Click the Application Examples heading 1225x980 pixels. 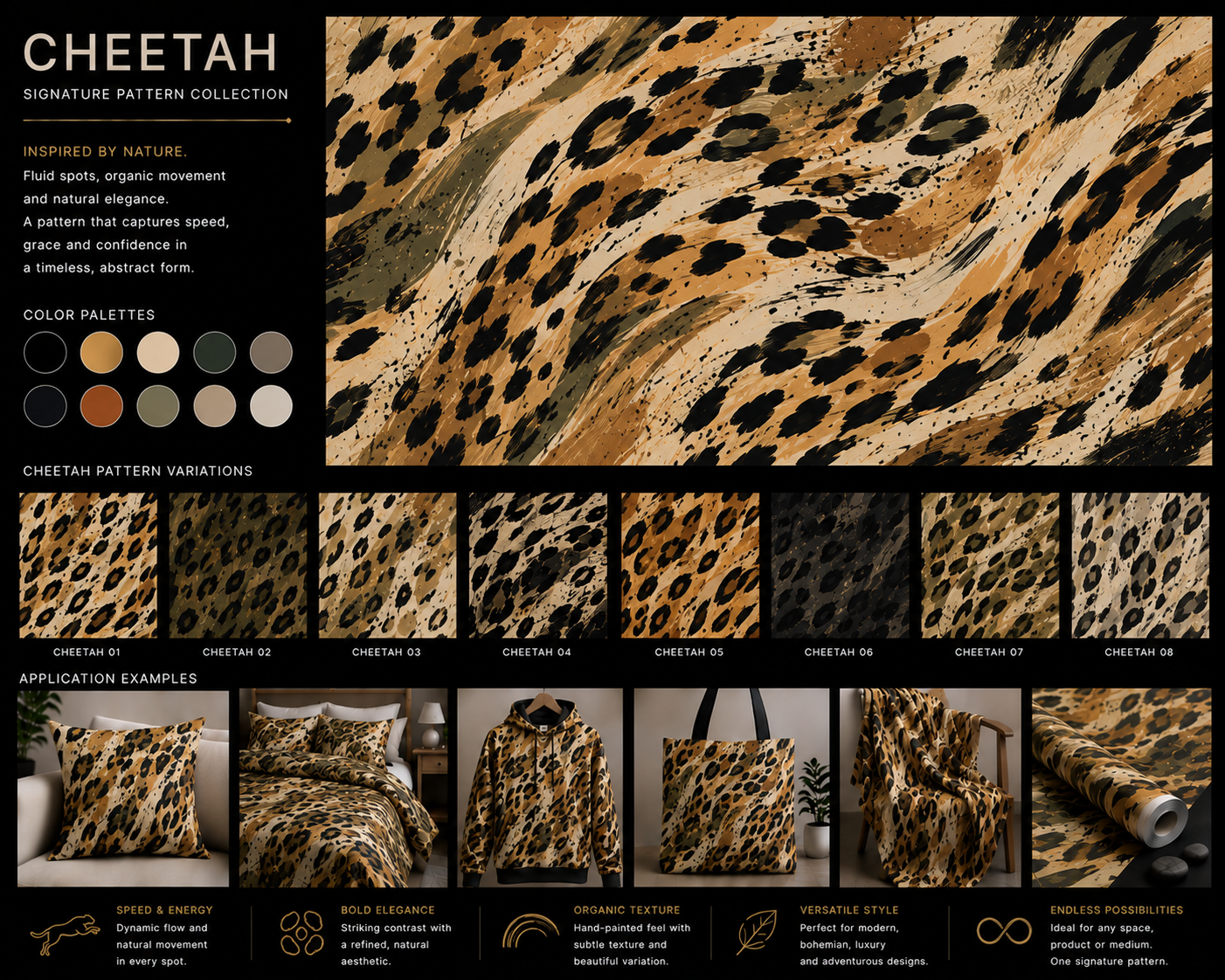108,679
